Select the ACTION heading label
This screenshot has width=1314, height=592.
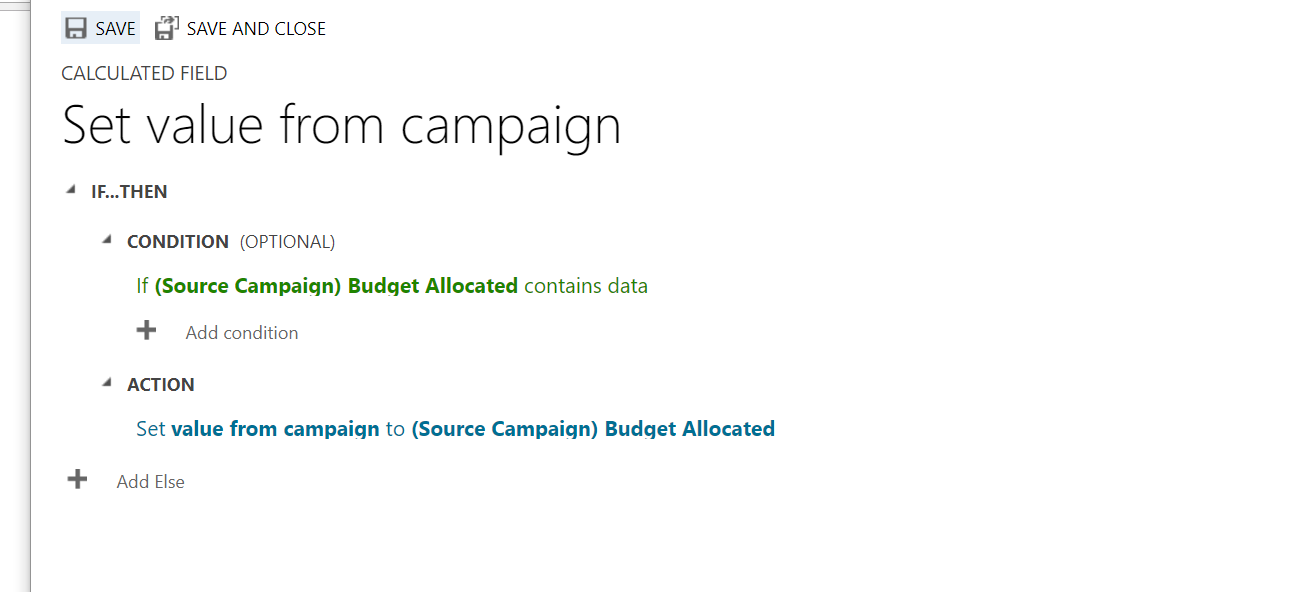coord(160,385)
